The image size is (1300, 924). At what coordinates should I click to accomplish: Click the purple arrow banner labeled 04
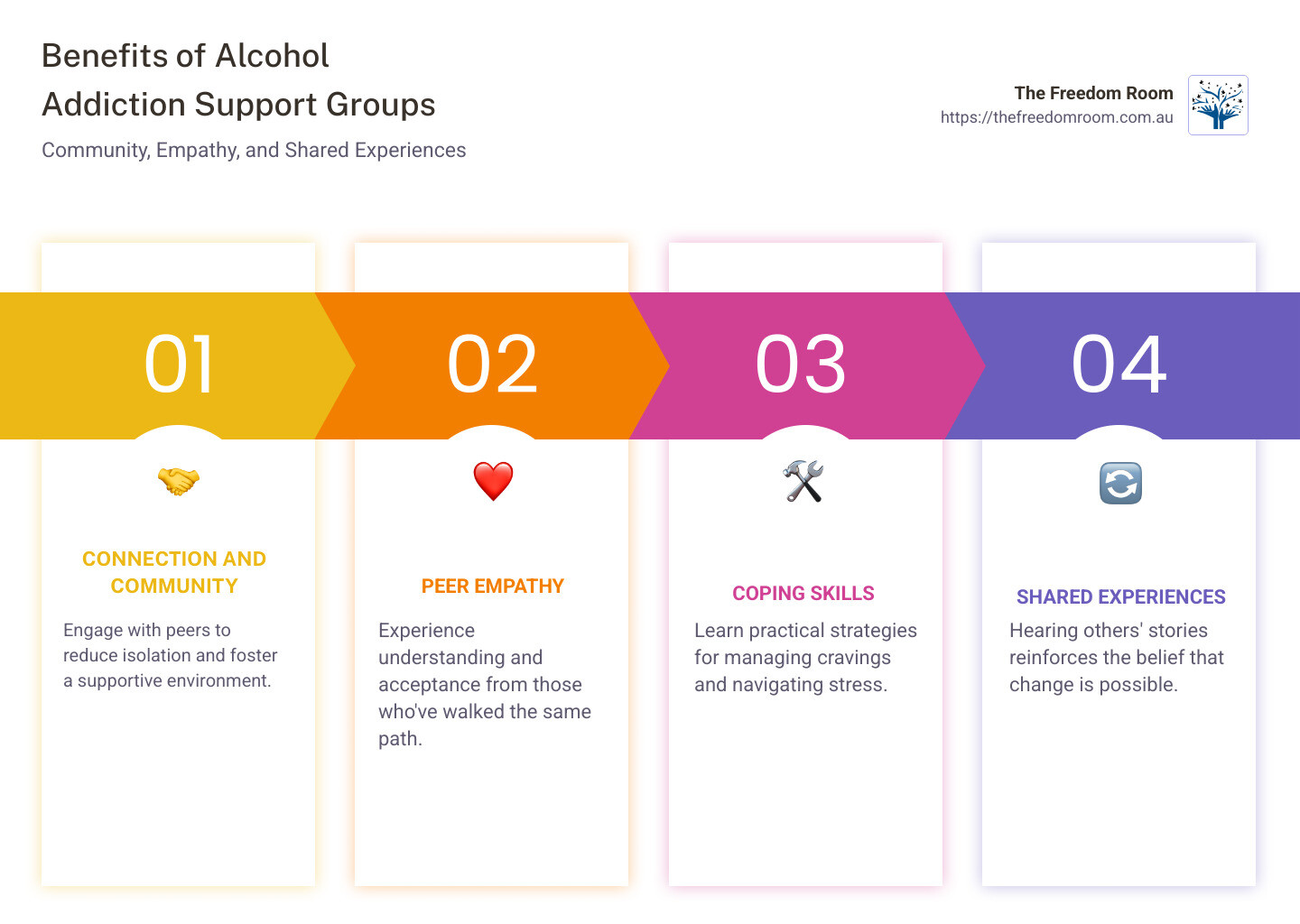point(1119,365)
